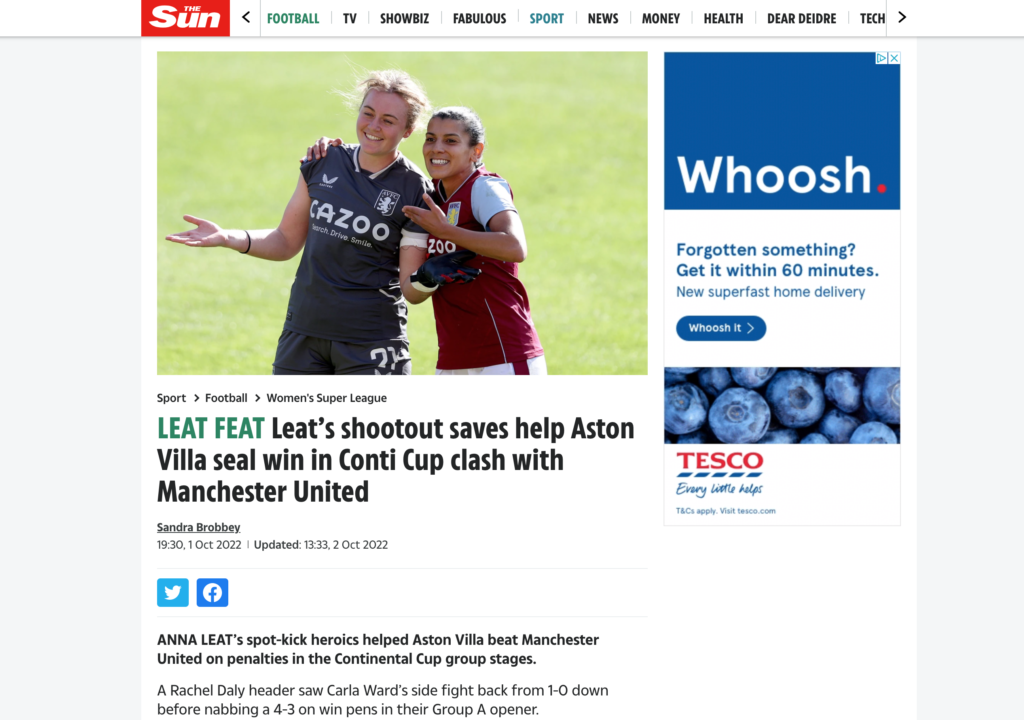Viewport: 1024px width, 720px height.
Task: Open the Sport menu item
Action: click(x=546, y=19)
